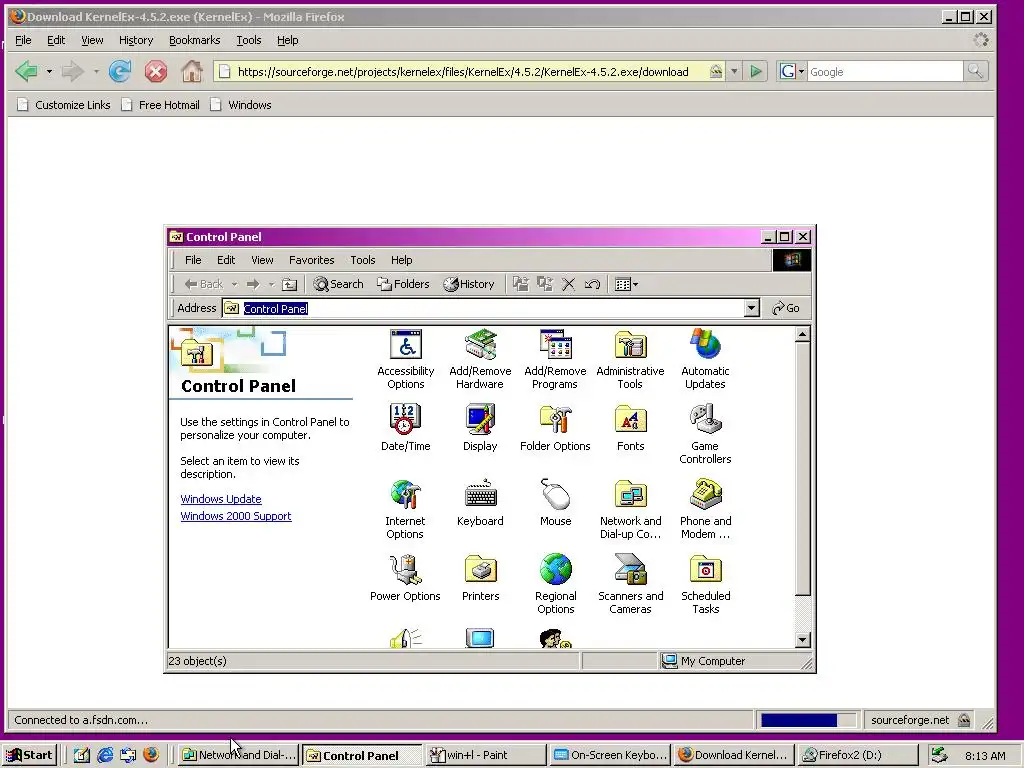Open Administrative Tools folder
The width and height of the screenshot is (1024, 768).
coord(630,359)
